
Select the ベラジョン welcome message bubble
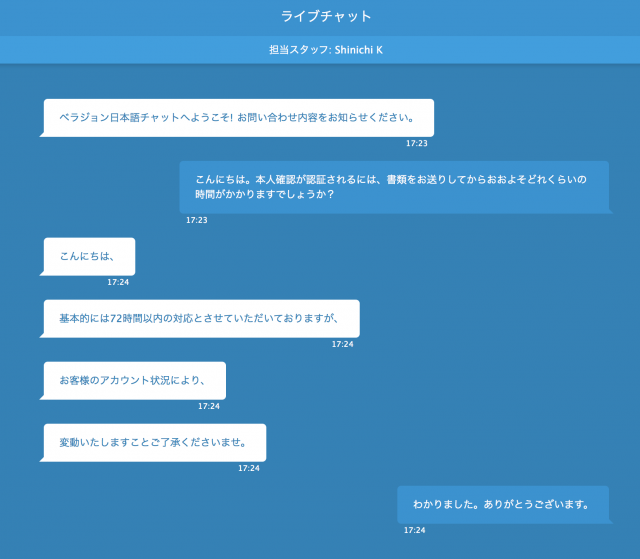point(238,117)
